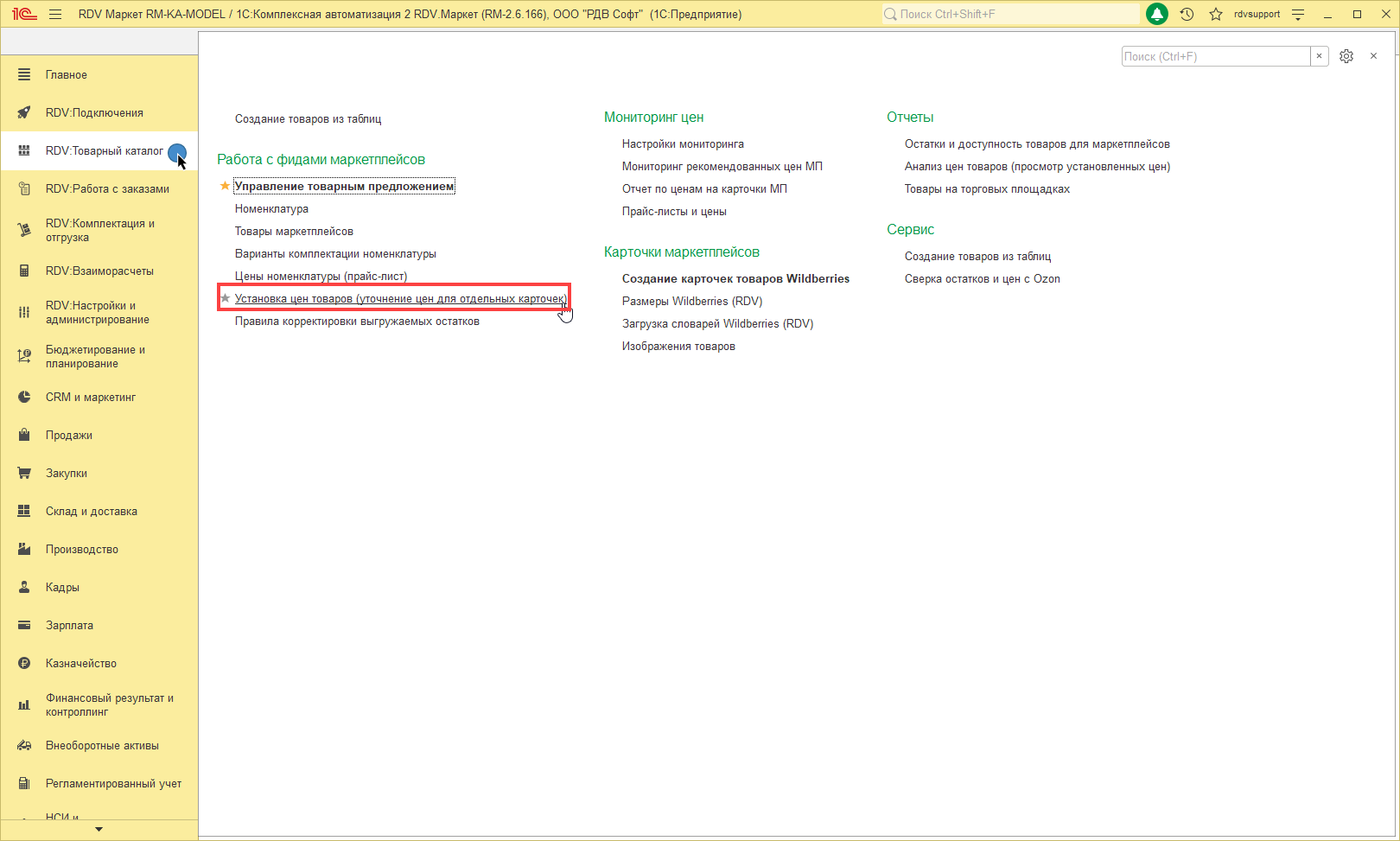This screenshot has height=841, width=1400.
Task: Open history clock icon
Action: tap(1187, 14)
